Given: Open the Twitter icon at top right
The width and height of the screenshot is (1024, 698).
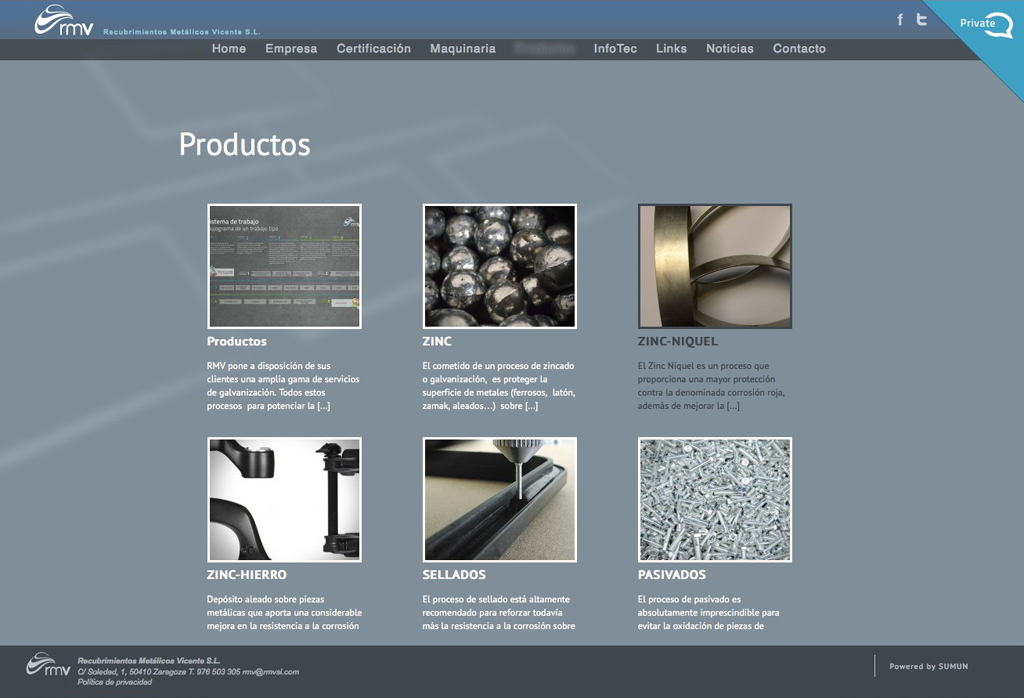Looking at the screenshot, I should coord(922,18).
